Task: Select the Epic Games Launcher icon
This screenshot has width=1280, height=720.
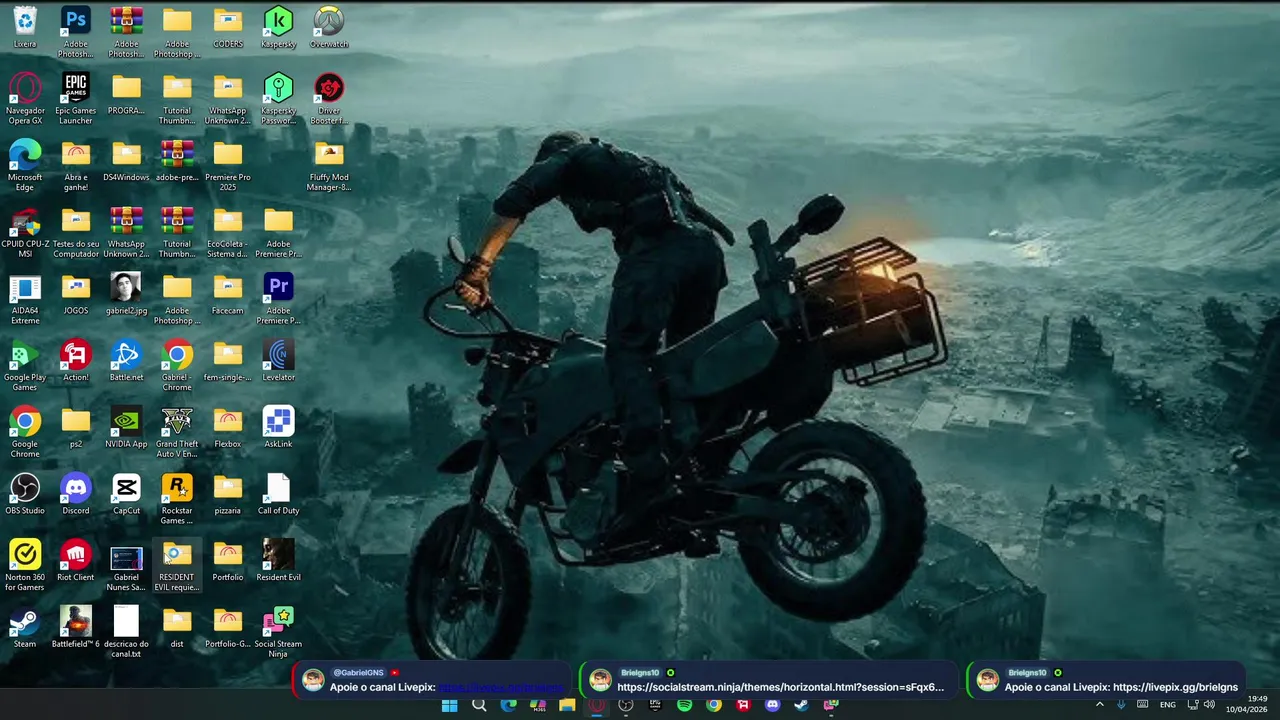Action: (76, 98)
